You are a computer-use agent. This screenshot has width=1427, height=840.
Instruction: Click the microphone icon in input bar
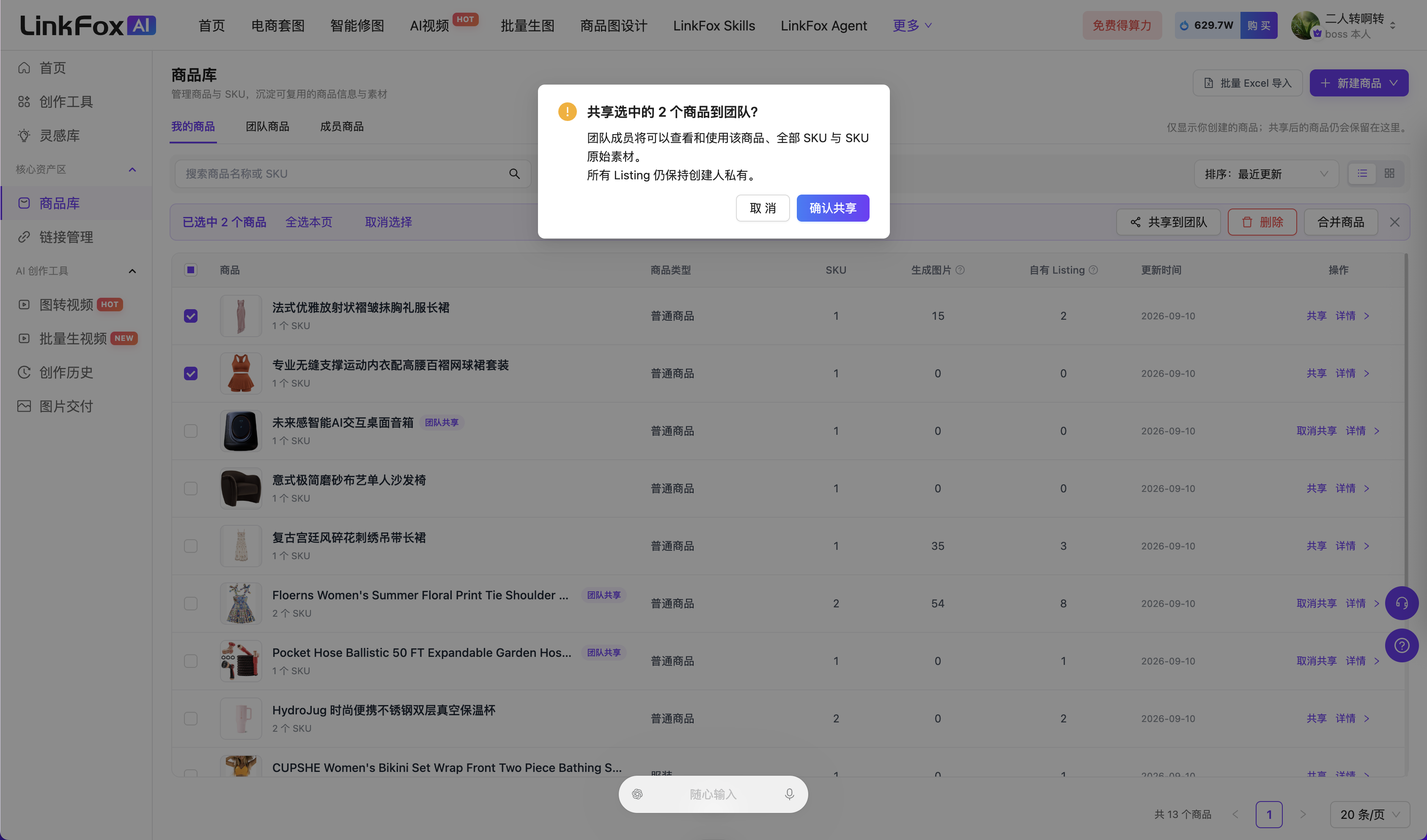pyautogui.click(x=789, y=794)
